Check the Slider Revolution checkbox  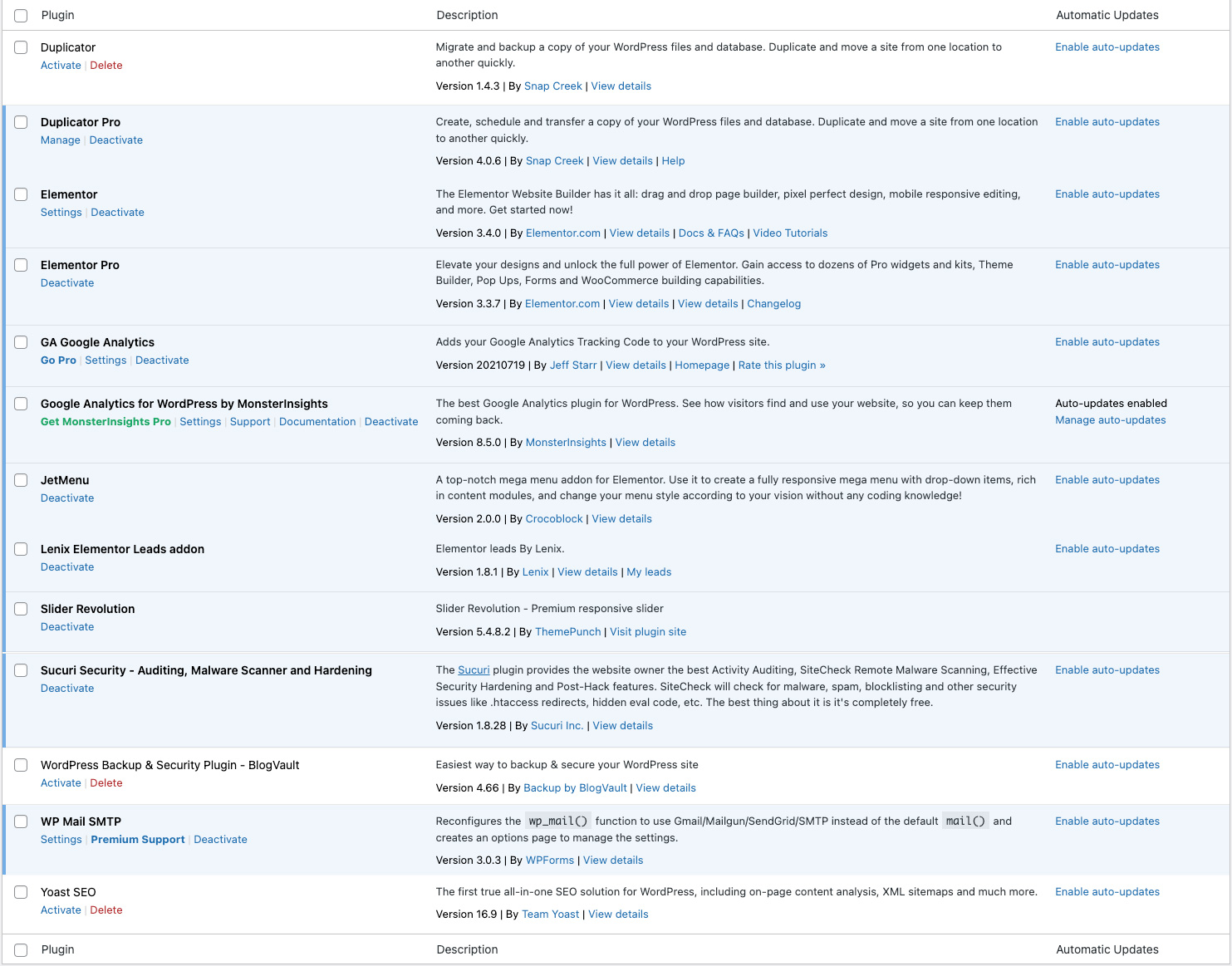point(21,609)
